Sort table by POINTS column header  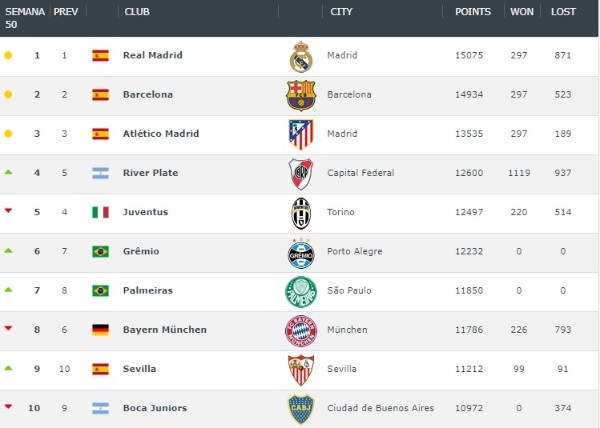coord(473,12)
